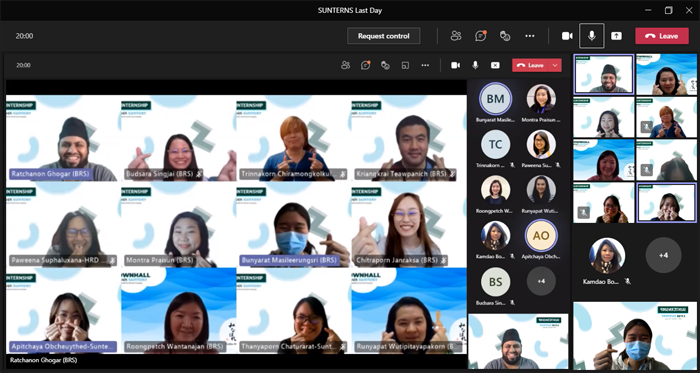Screen dimensions: 700x373
Task: Open reactions icon in the shared screen toolbar
Action: pyautogui.click(x=385, y=65)
